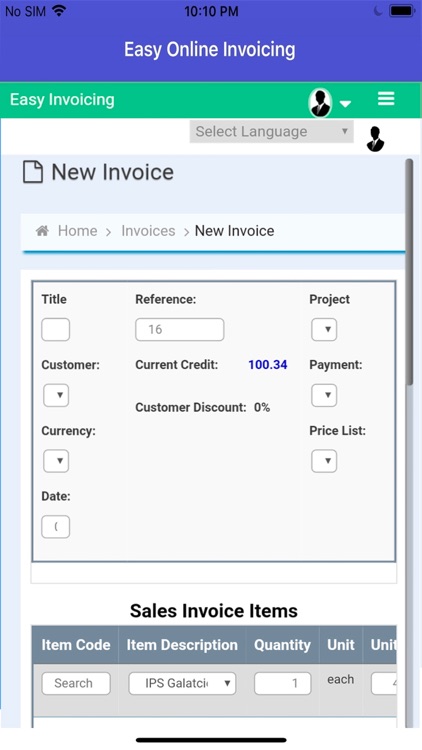Viewport: 422px width, 750px height.
Task: Click the Reference field showing 16
Action: coord(180,330)
